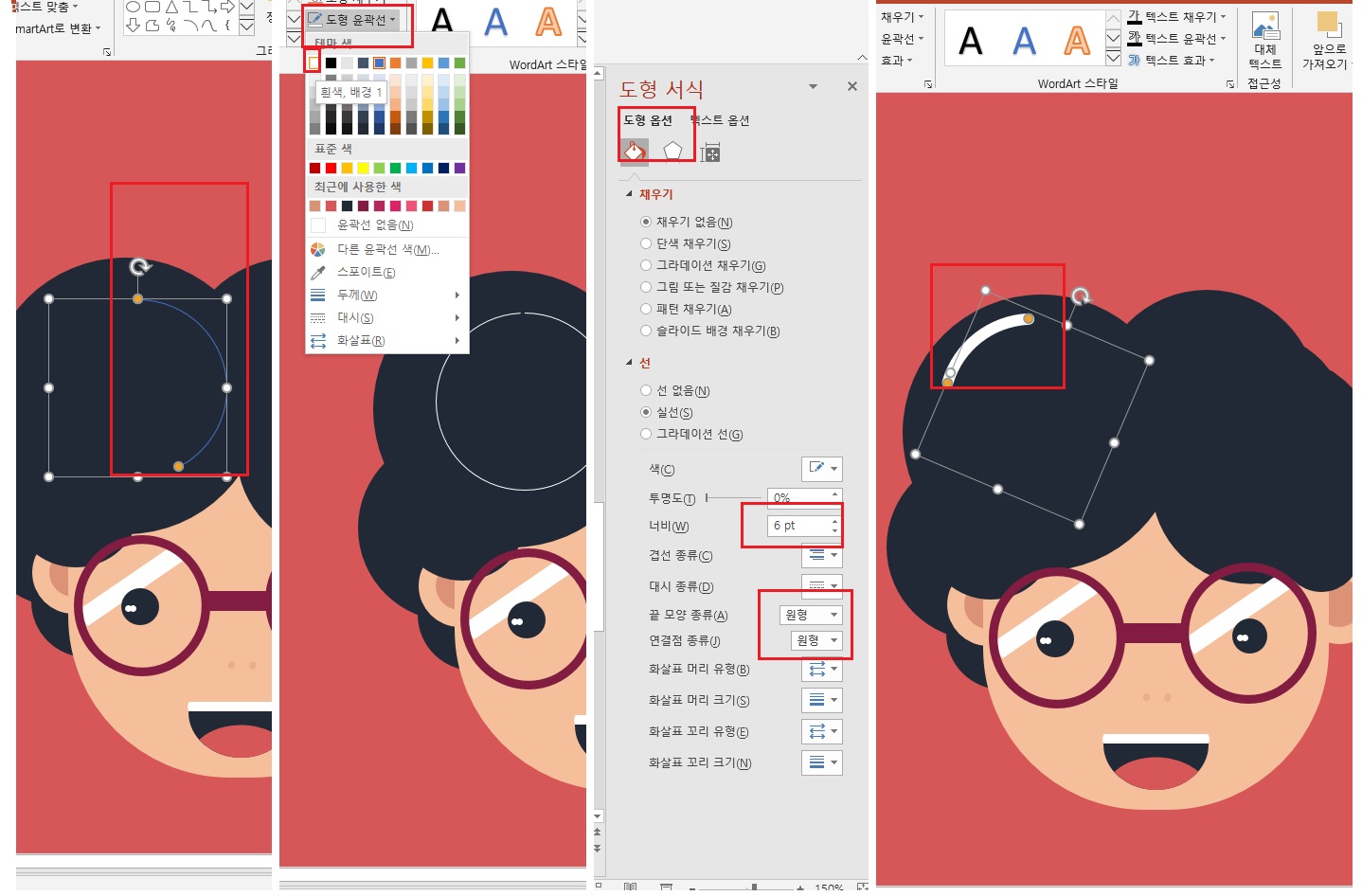Select the triangle shape in shapes gallery
This screenshot has height=896, width=1362.
tap(171, 7)
